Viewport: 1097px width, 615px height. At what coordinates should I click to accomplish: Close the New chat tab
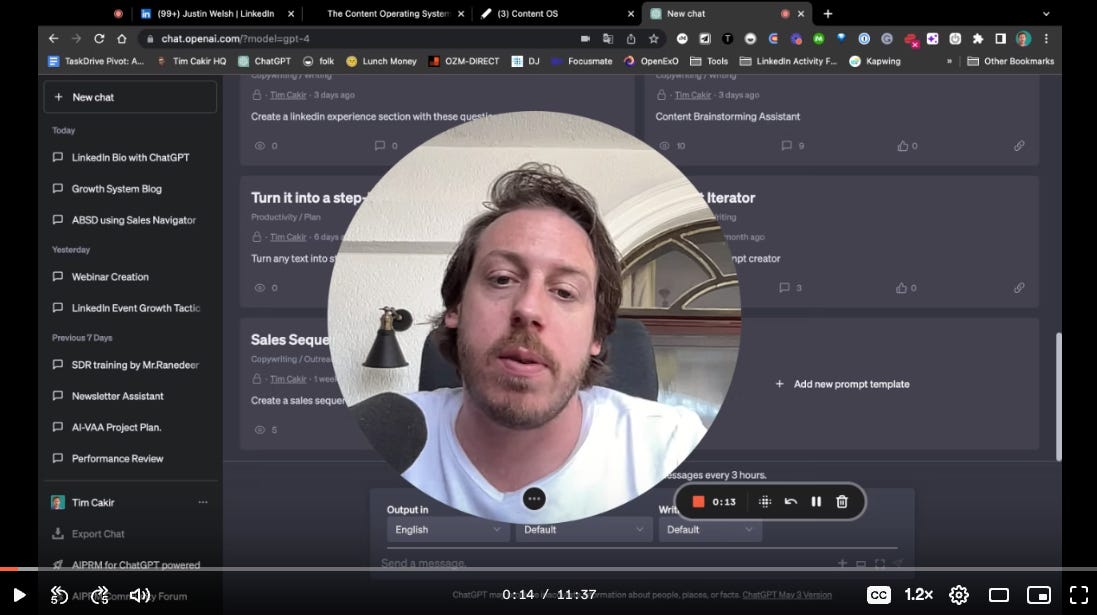click(801, 13)
